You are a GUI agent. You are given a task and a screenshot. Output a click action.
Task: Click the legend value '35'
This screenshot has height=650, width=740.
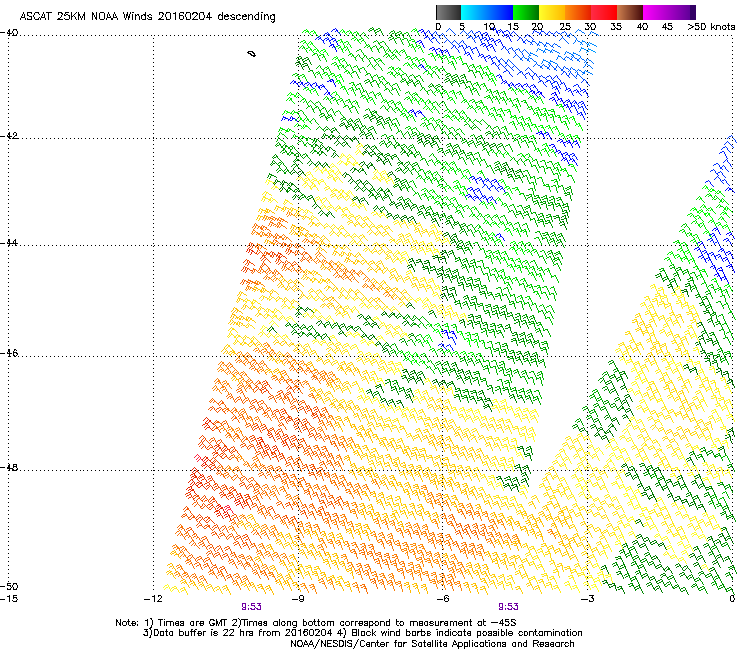pyautogui.click(x=616, y=26)
